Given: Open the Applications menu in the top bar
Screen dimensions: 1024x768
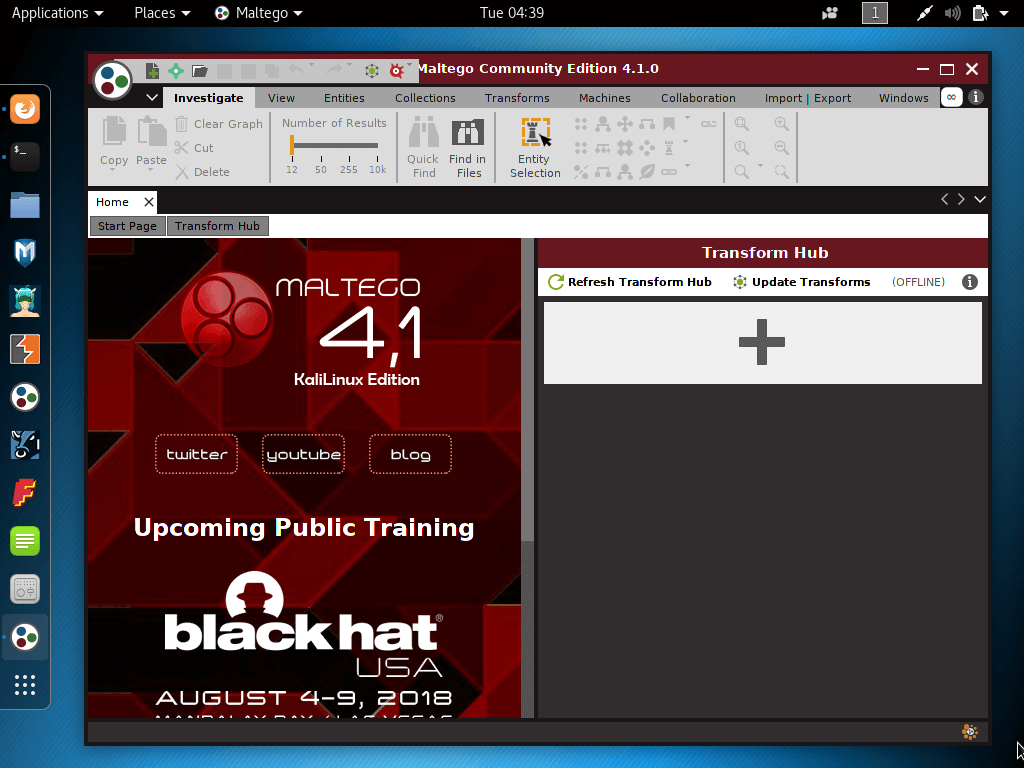Looking at the screenshot, I should [57, 13].
